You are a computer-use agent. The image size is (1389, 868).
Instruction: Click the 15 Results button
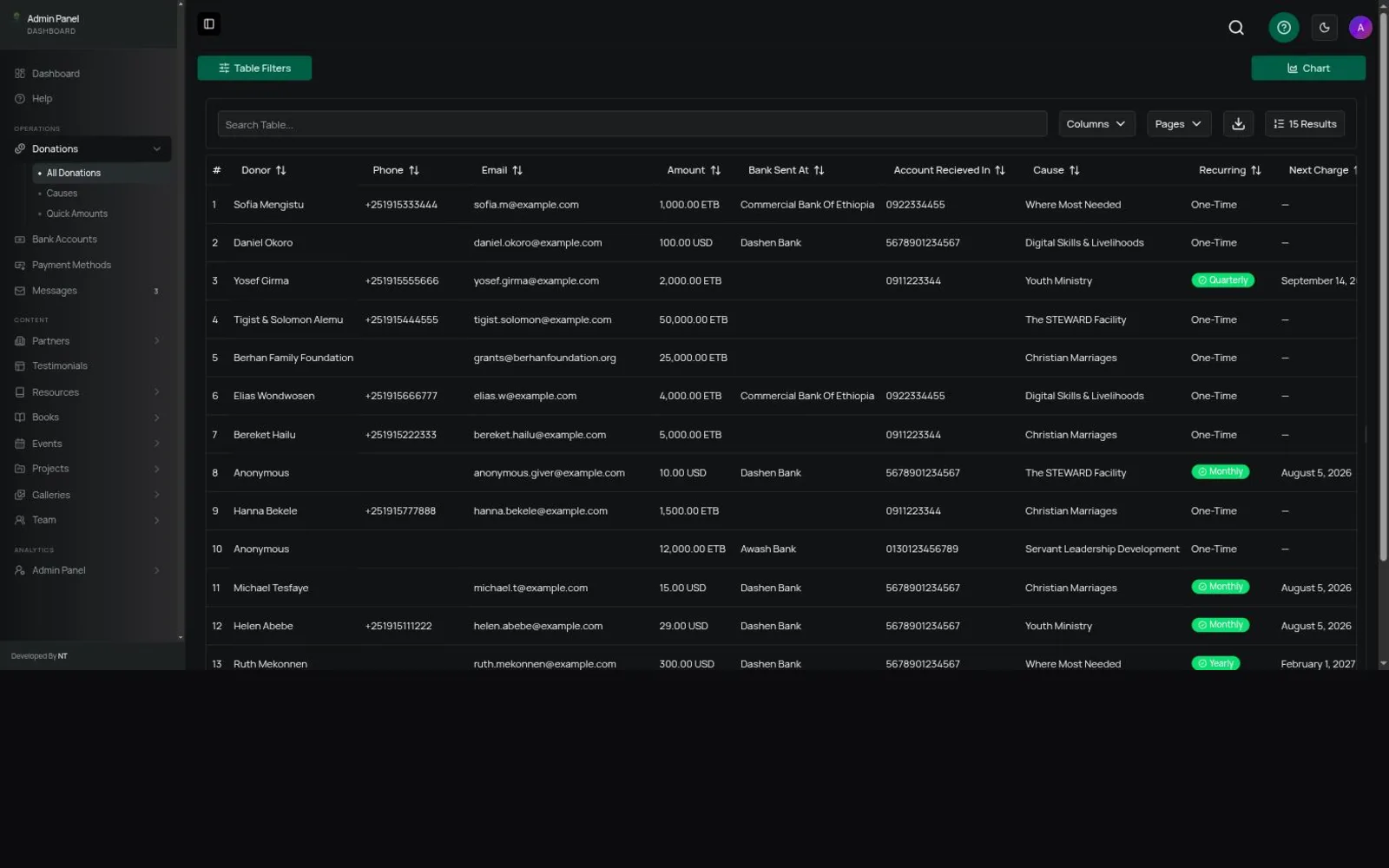[x=1305, y=124]
